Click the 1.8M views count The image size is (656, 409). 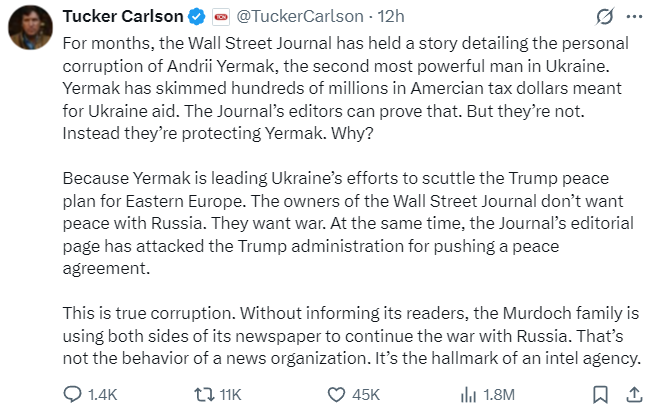click(497, 394)
